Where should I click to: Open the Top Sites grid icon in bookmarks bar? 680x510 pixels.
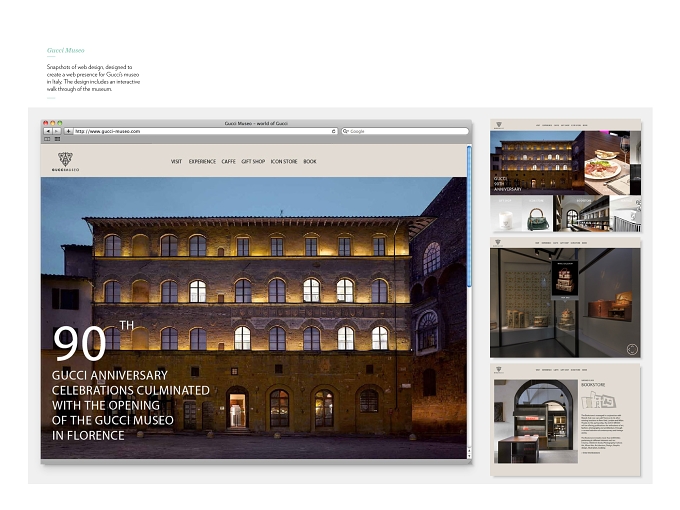tap(57, 139)
